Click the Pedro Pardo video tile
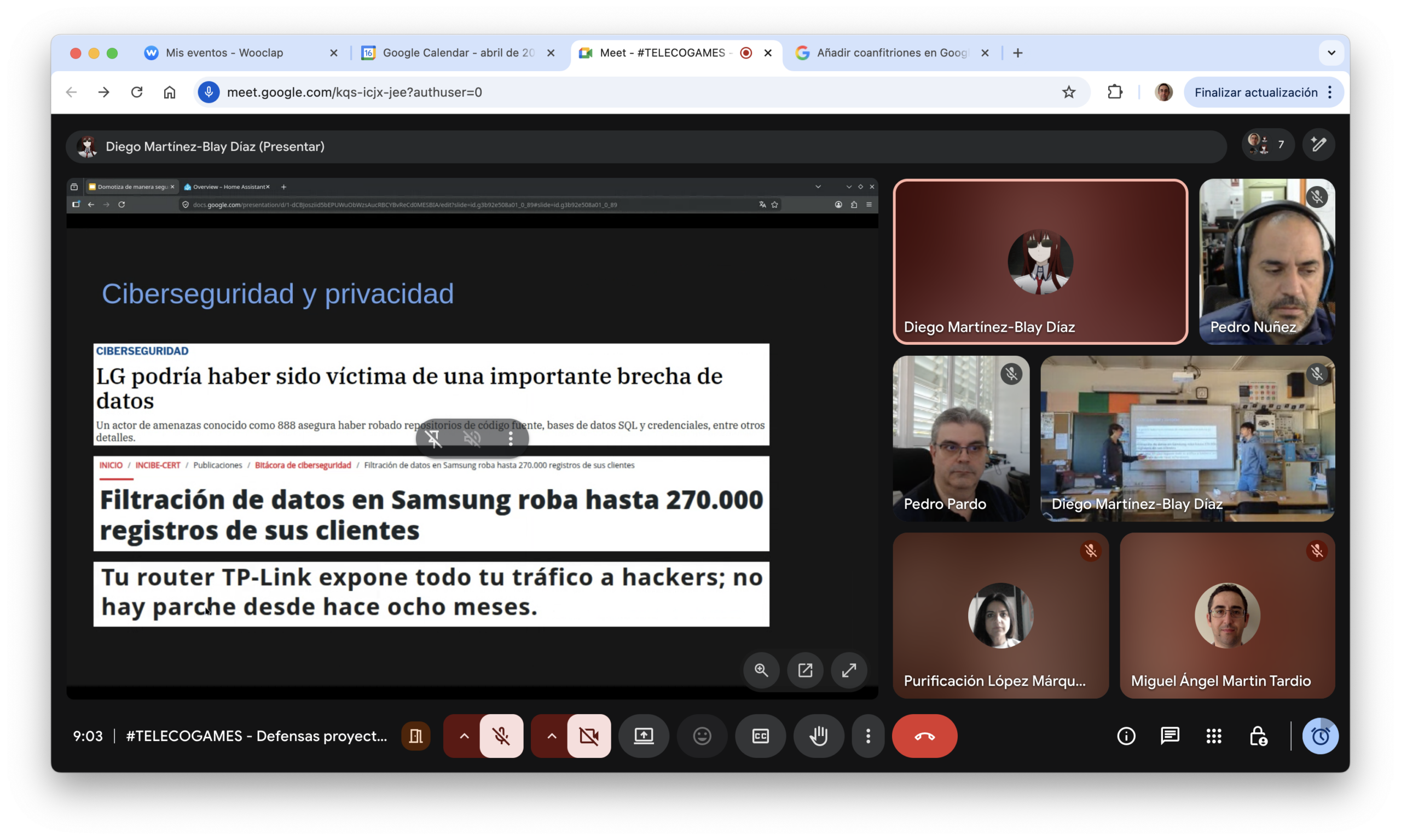 point(960,438)
